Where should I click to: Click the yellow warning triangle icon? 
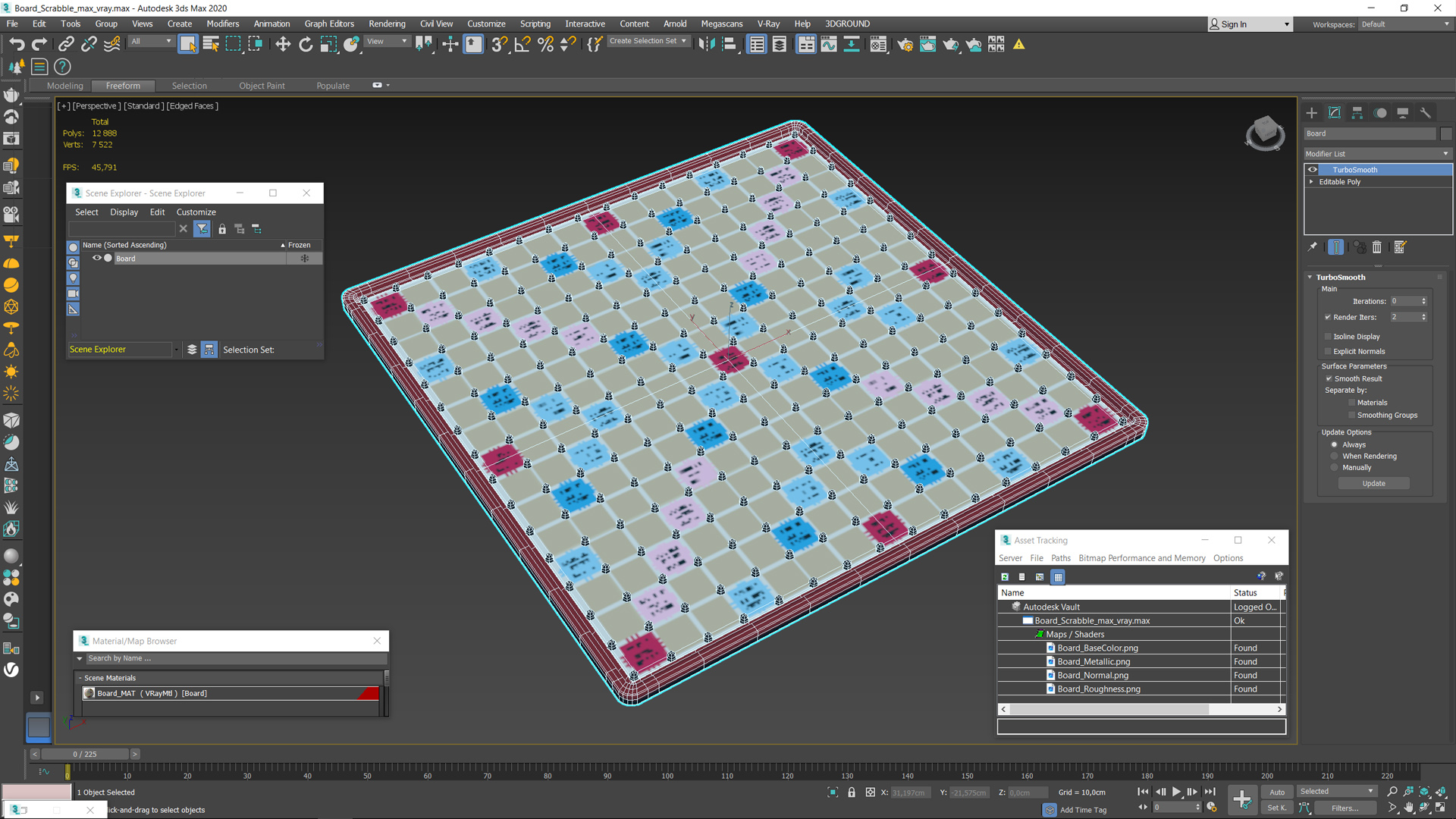tap(1019, 44)
